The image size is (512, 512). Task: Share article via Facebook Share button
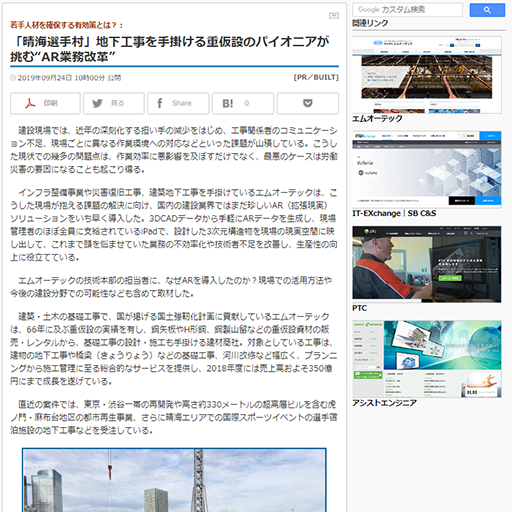(178, 103)
